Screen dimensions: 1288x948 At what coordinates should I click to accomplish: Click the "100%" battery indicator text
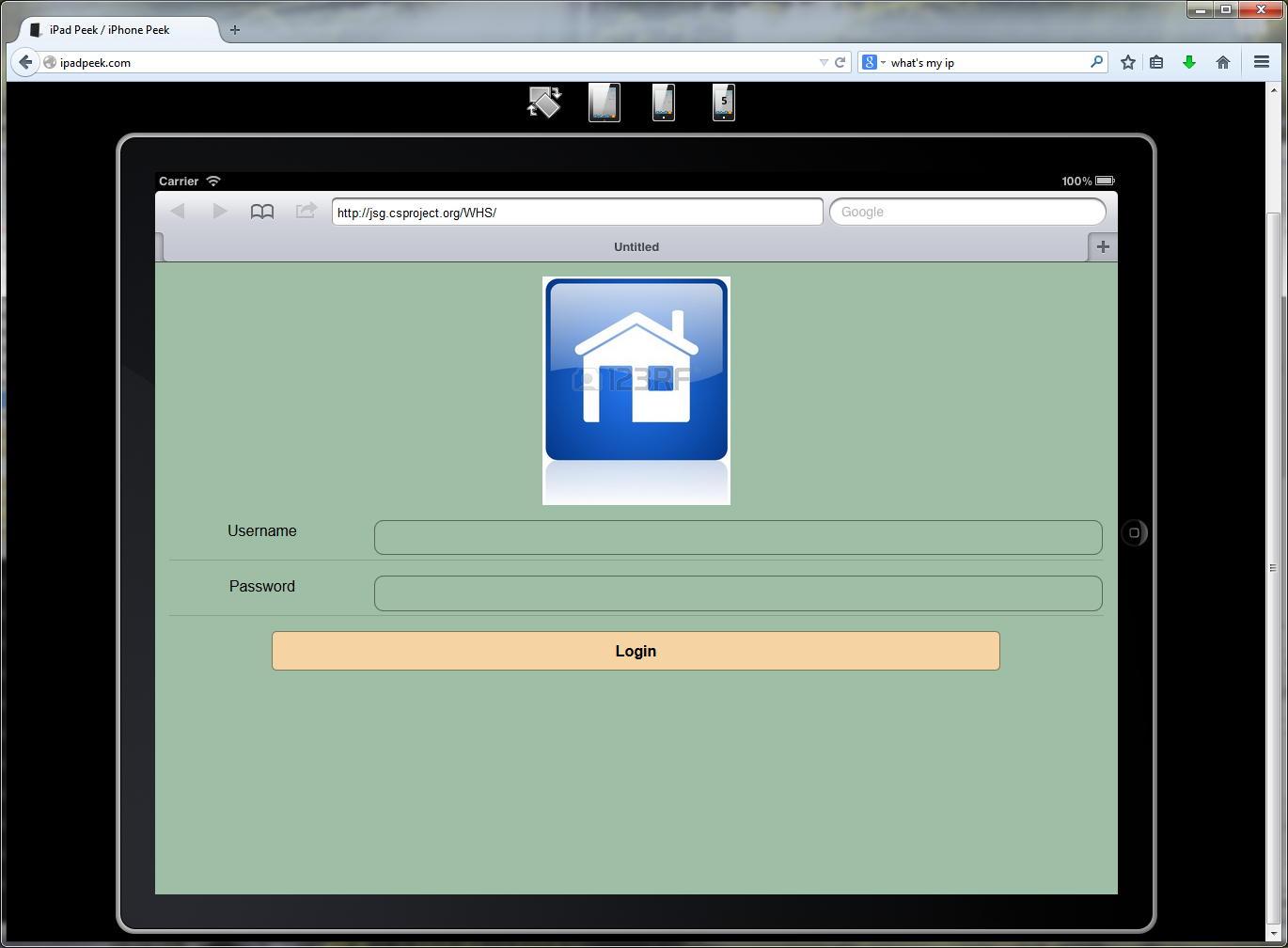click(1077, 182)
